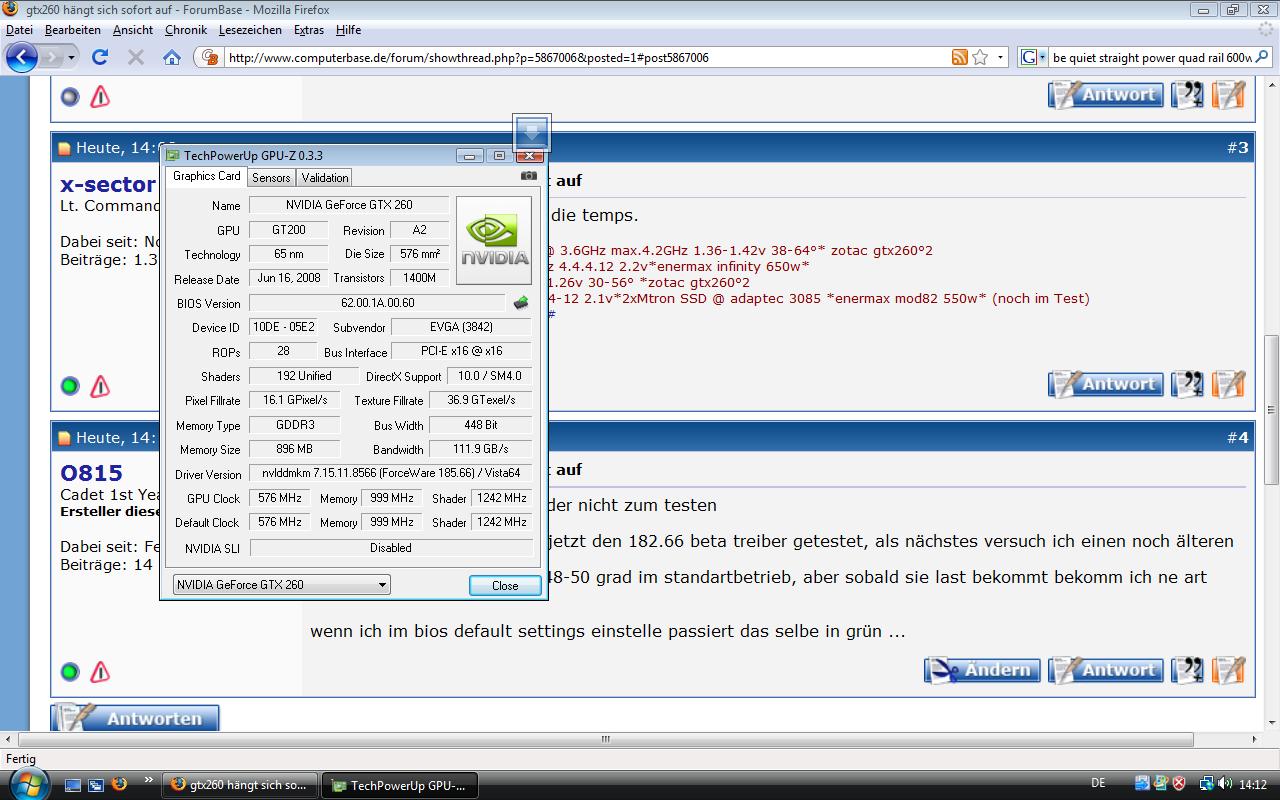Save BIOS via chip icon beside BIOS Version
This screenshot has width=1280, height=800.
point(521,303)
